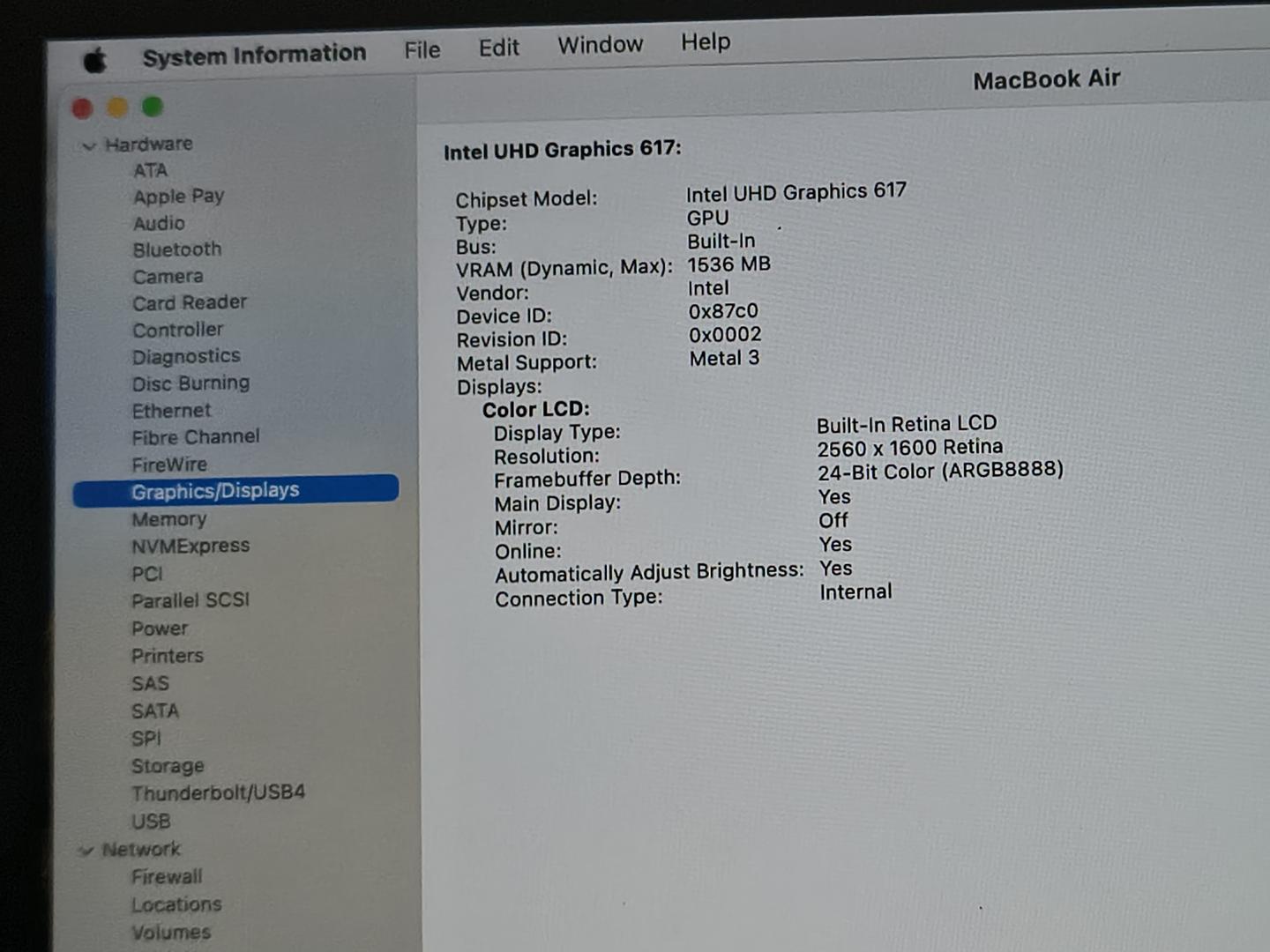
Task: Collapse the Hardware section chevron
Action: click(x=88, y=146)
